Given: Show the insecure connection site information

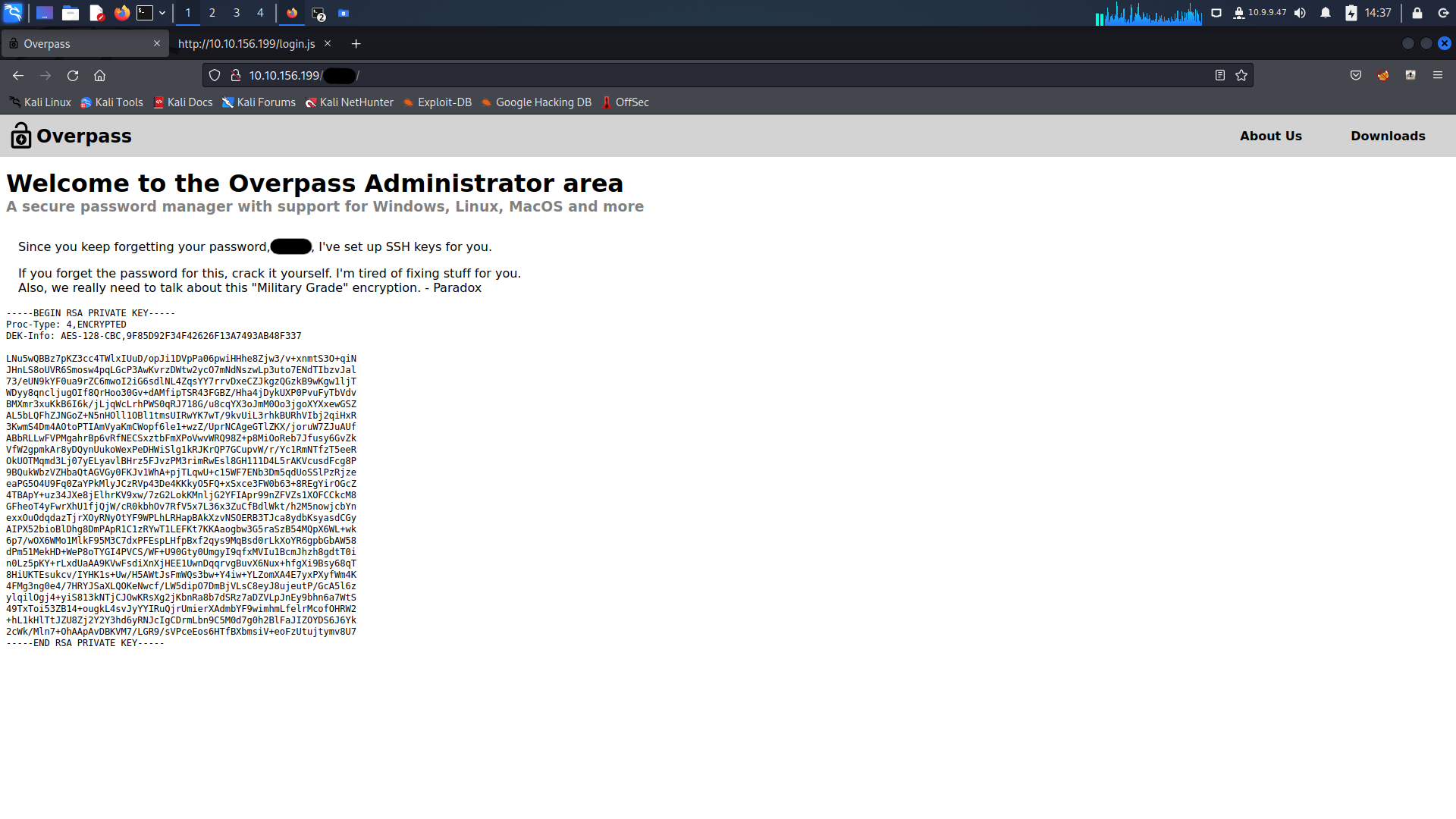Looking at the screenshot, I should click(x=236, y=76).
